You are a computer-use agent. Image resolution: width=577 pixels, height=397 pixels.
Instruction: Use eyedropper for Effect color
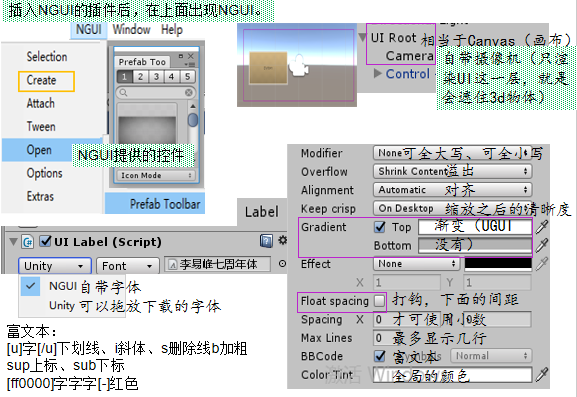(x=542, y=264)
